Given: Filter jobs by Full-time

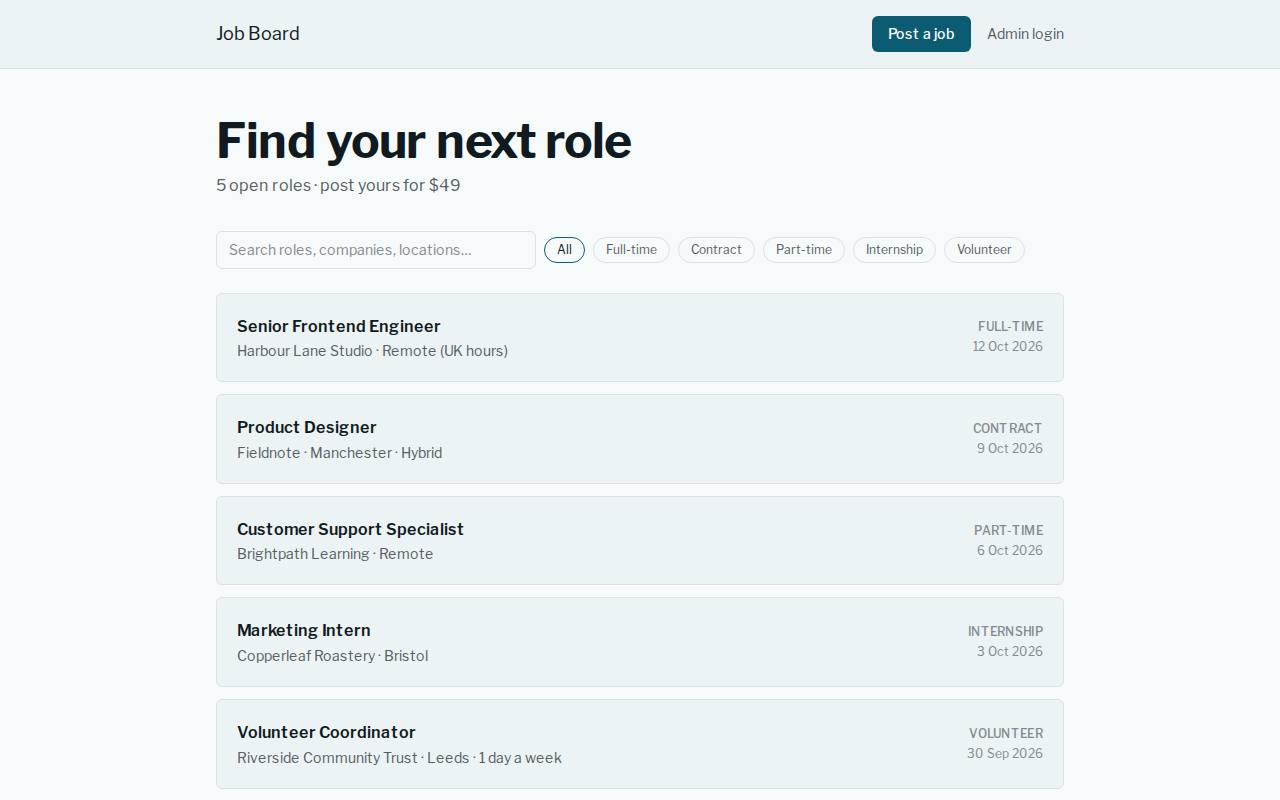Looking at the screenshot, I should point(631,250).
